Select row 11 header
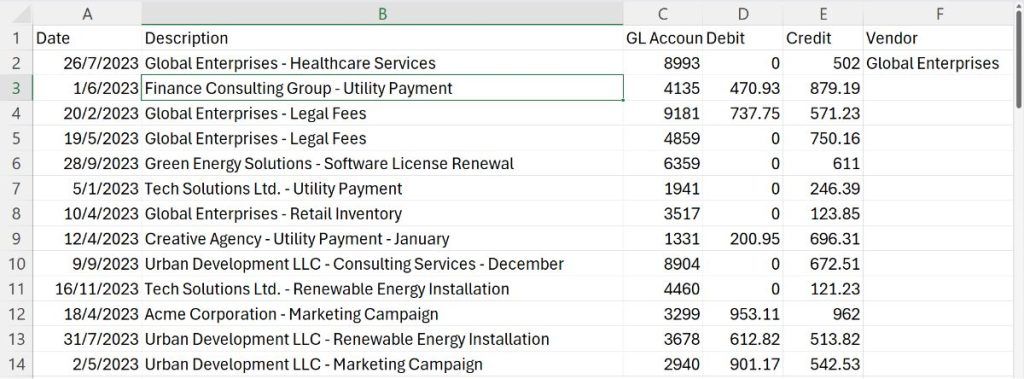The height and width of the screenshot is (379, 1024). [x=16, y=289]
